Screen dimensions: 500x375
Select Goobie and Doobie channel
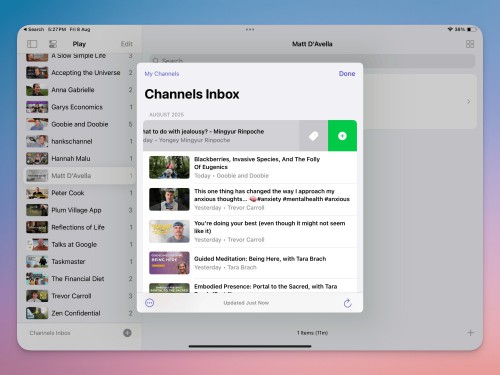[79, 124]
